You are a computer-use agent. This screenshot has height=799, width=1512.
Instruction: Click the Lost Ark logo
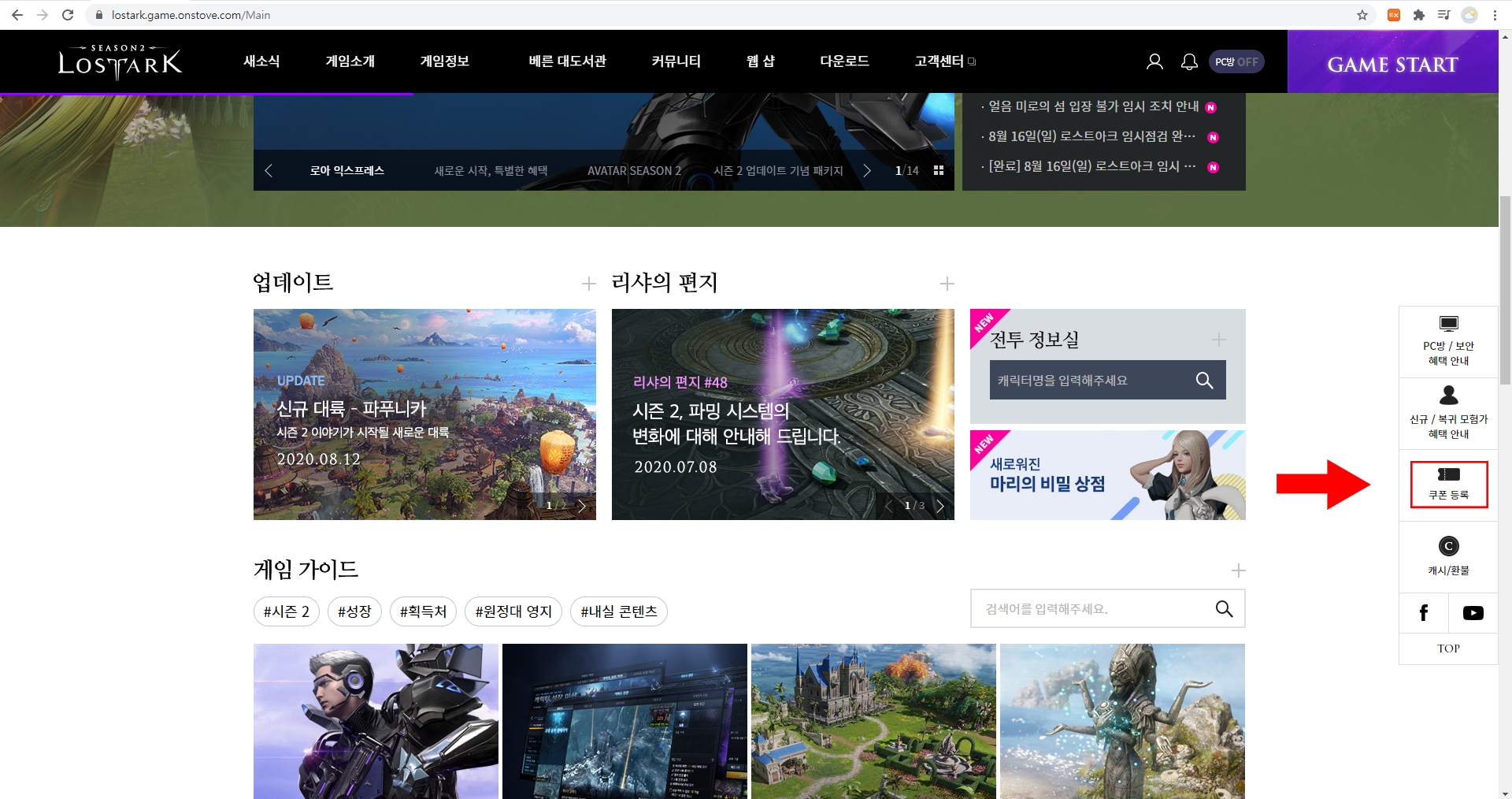(120, 61)
